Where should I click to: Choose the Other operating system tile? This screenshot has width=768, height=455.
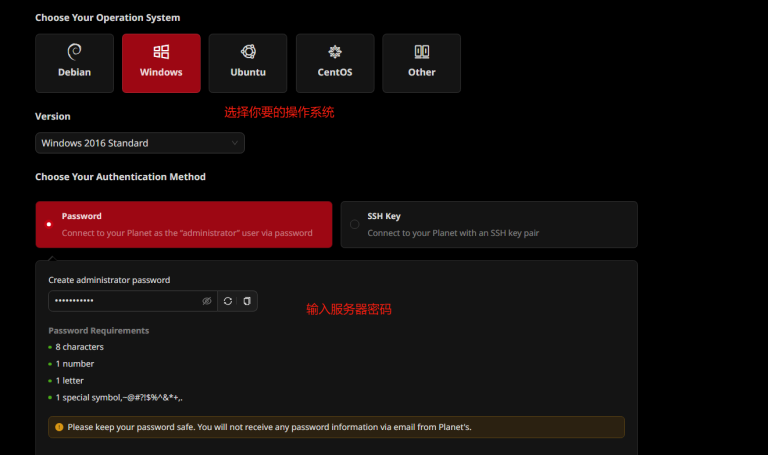pos(421,63)
